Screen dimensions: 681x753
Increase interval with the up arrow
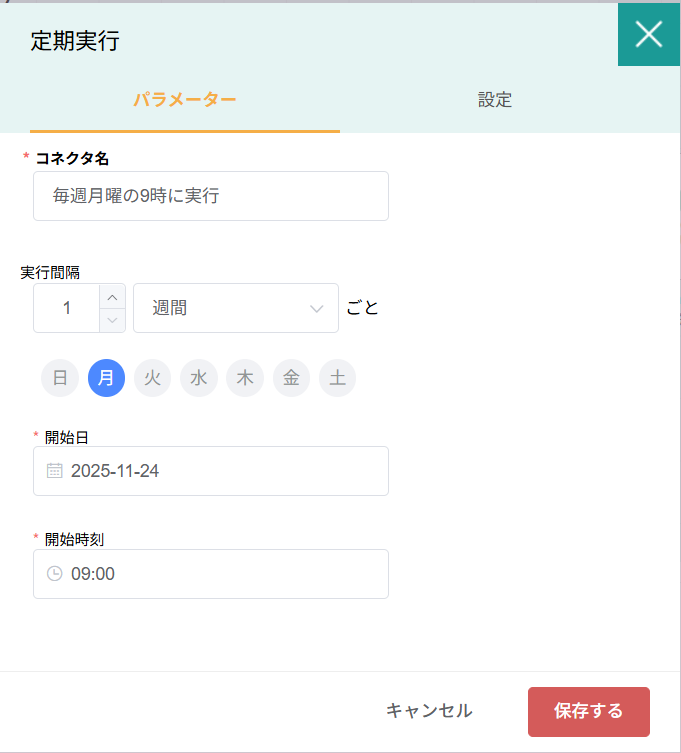113,297
